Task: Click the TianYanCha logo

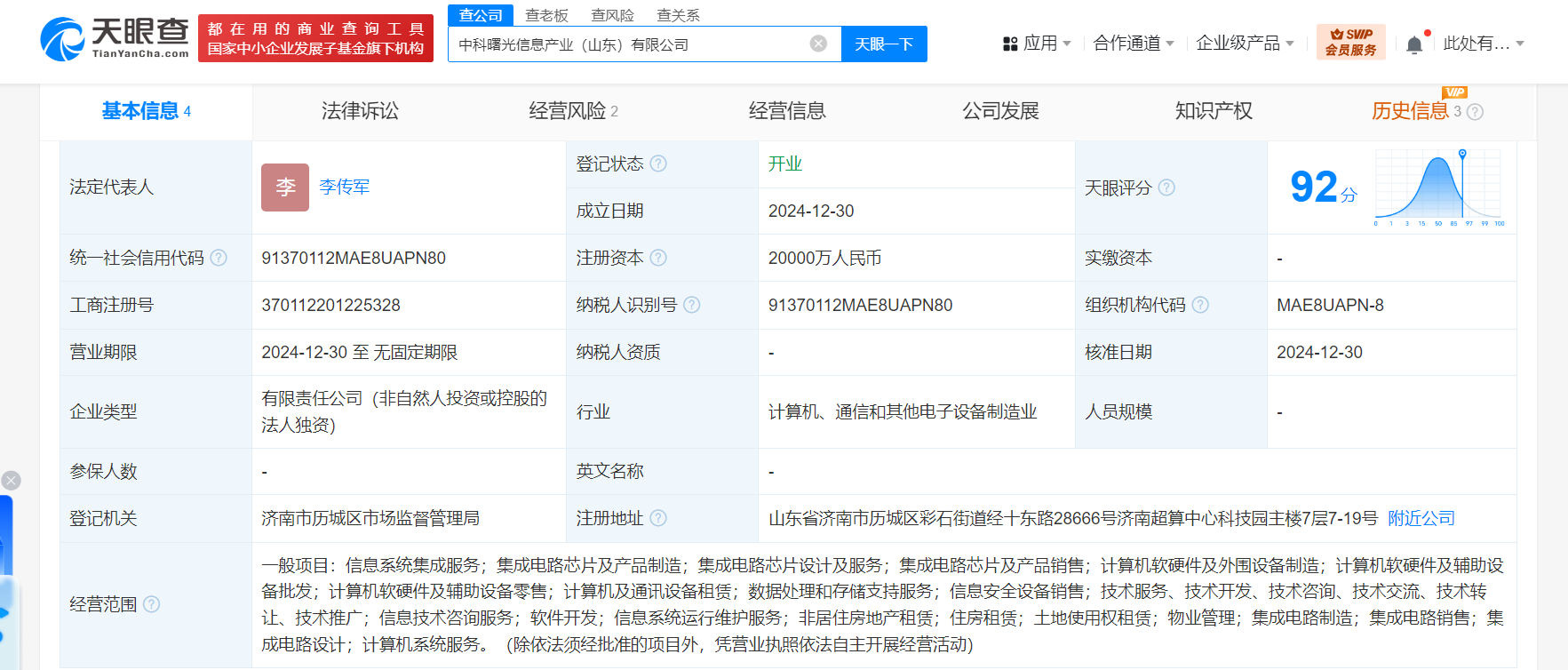Action: (115, 39)
